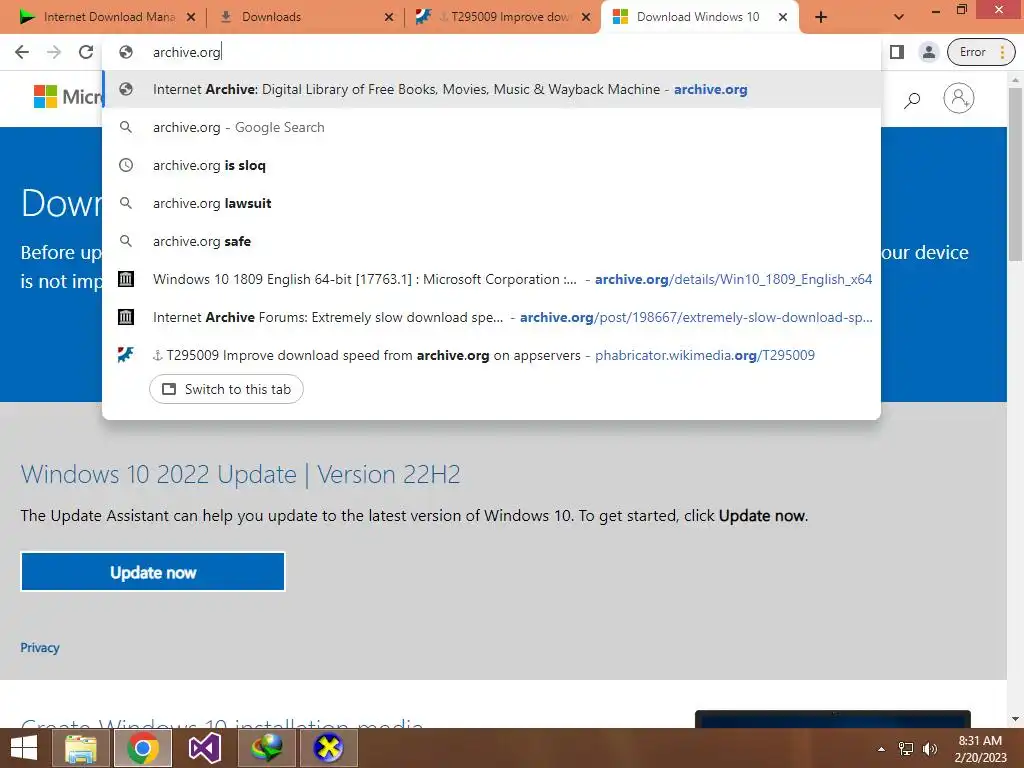Choose archive.org safe suggestion
Image resolution: width=1024 pixels, height=768 pixels.
(x=491, y=241)
